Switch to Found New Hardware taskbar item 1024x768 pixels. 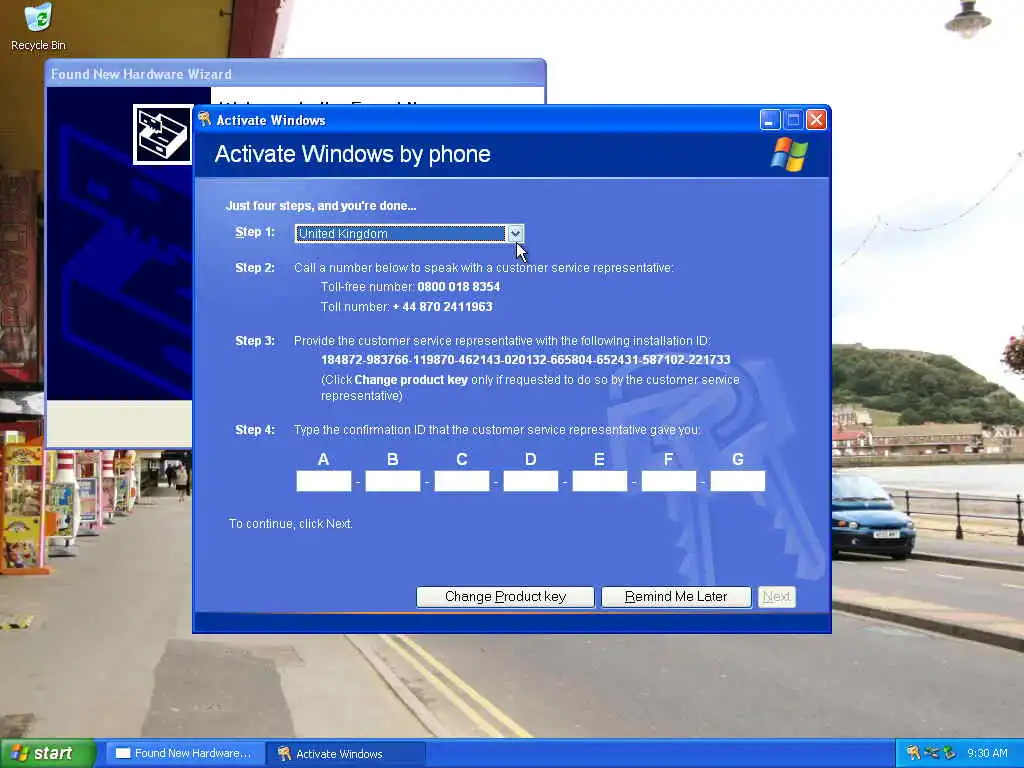tap(184, 753)
